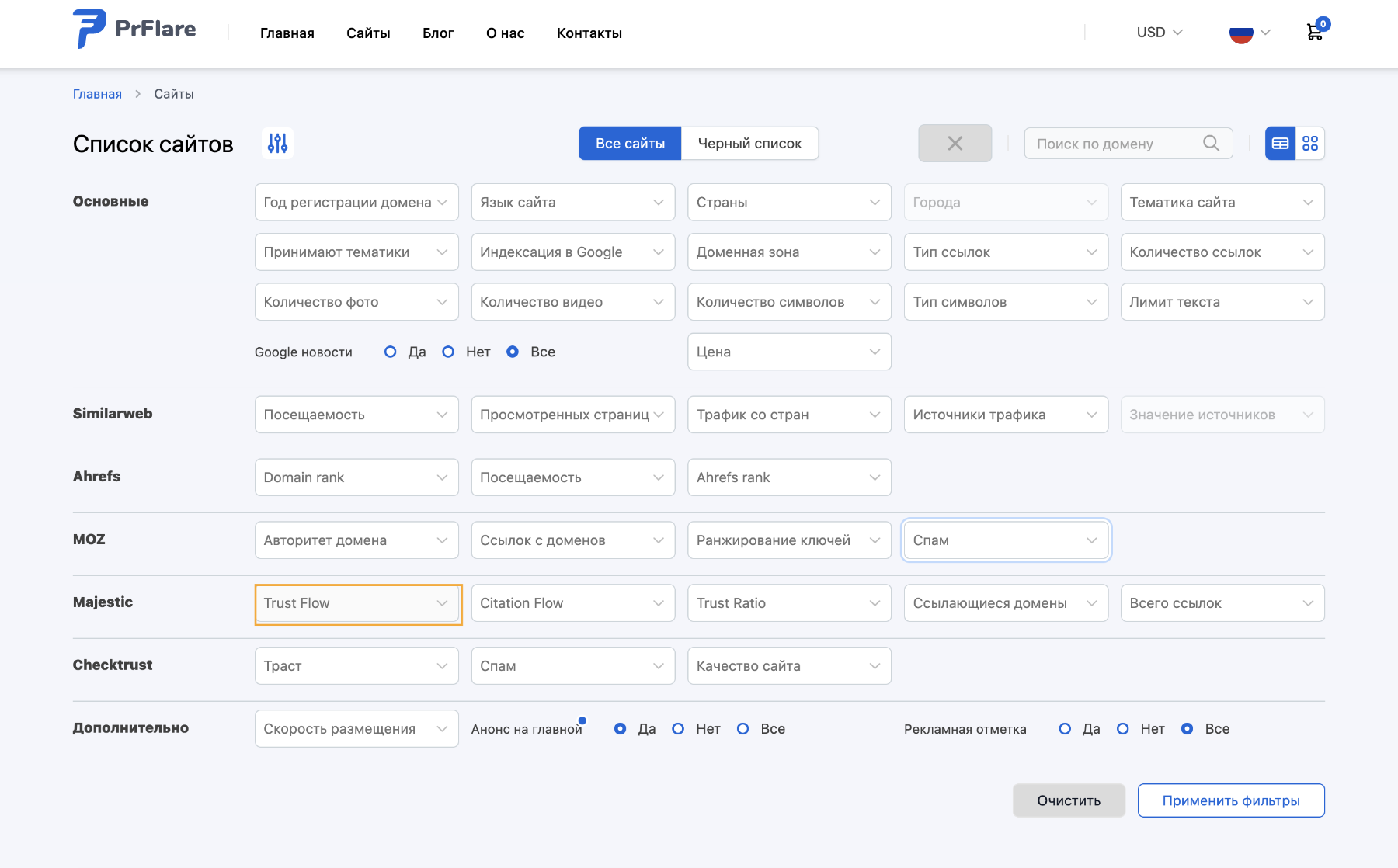The width and height of the screenshot is (1398, 868).
Task: Open Ahrefs rank dropdown
Action: 789,477
